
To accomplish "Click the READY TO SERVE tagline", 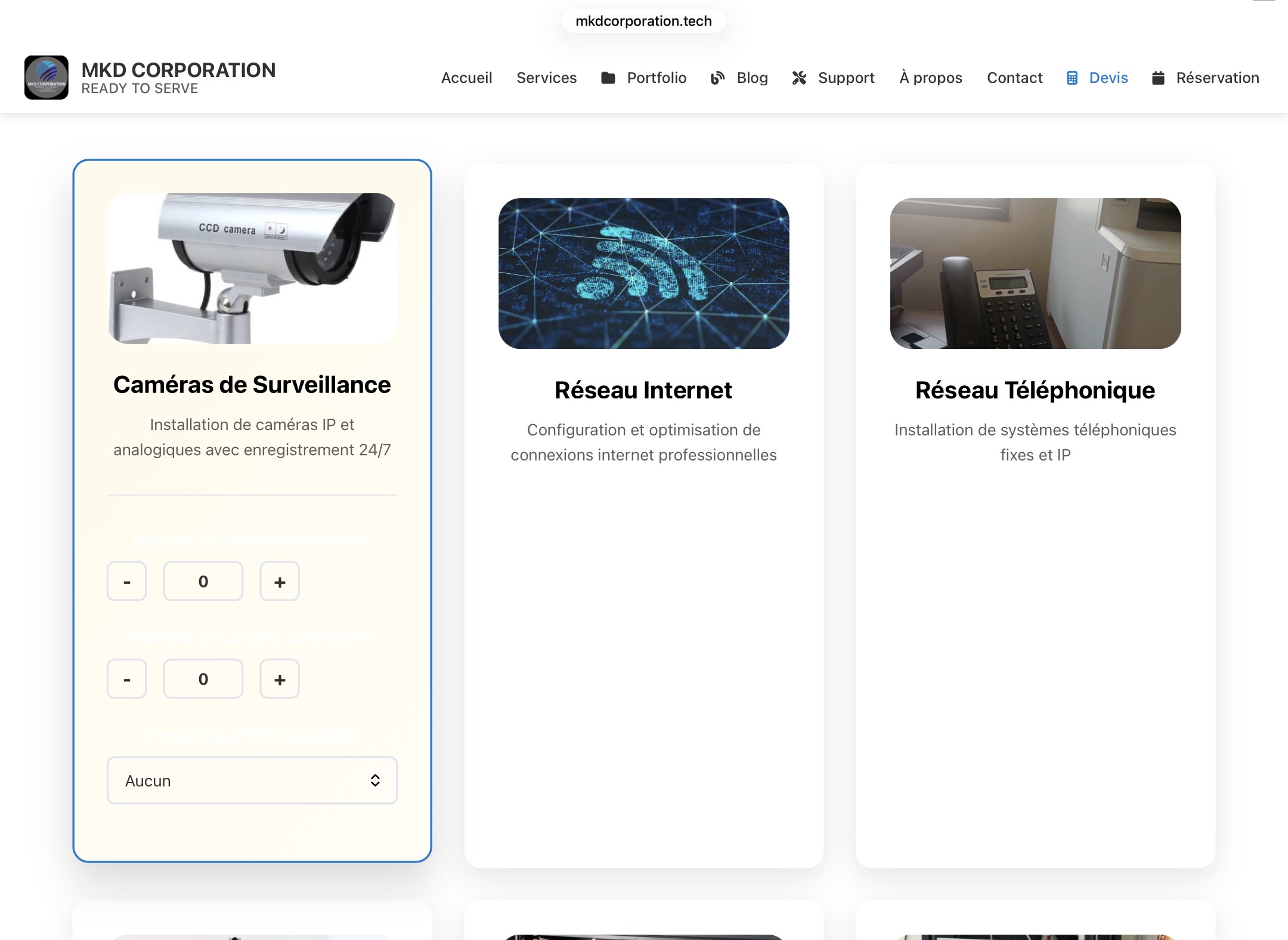I will [140, 88].
